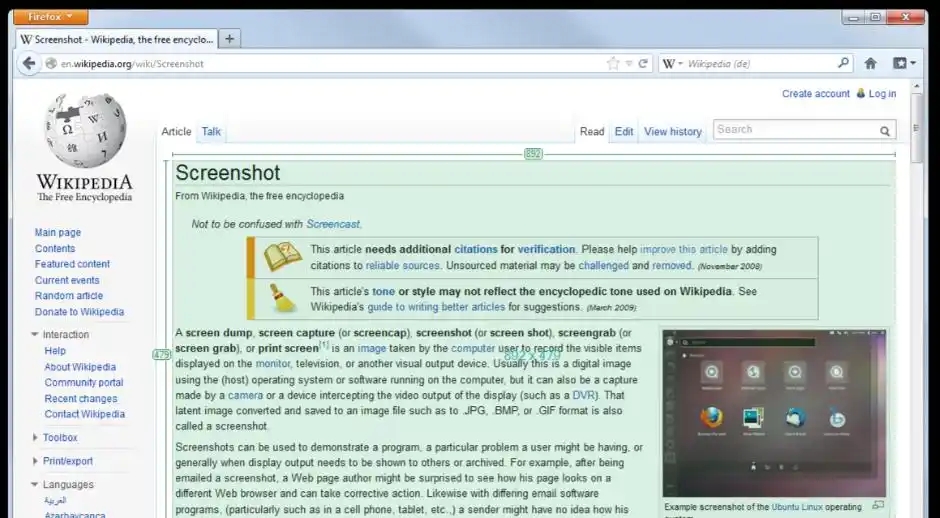Click the Log in link
The width and height of the screenshot is (940, 518).
coord(882,94)
